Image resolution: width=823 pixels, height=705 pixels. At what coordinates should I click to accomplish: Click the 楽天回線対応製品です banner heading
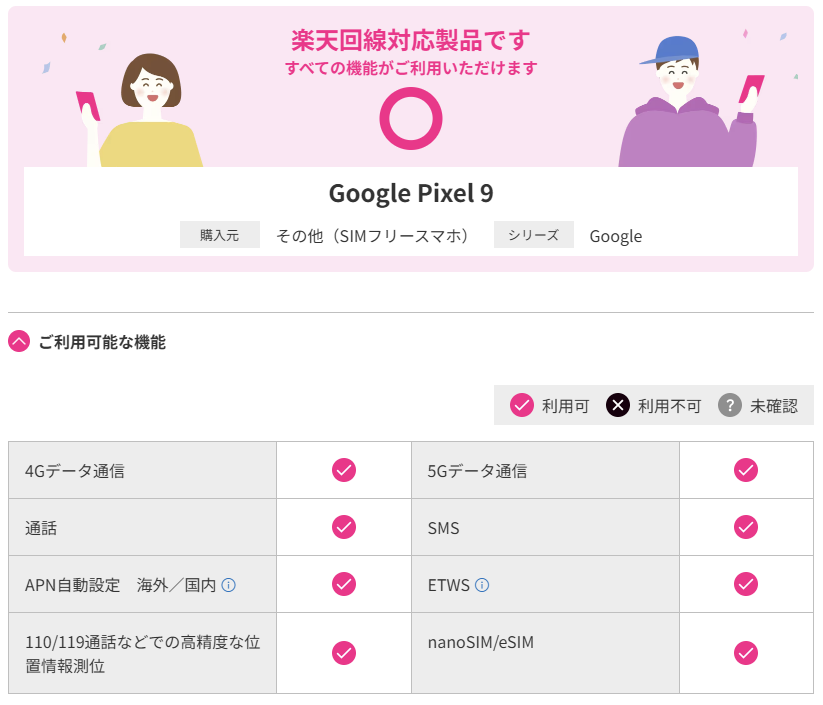(x=411, y=40)
